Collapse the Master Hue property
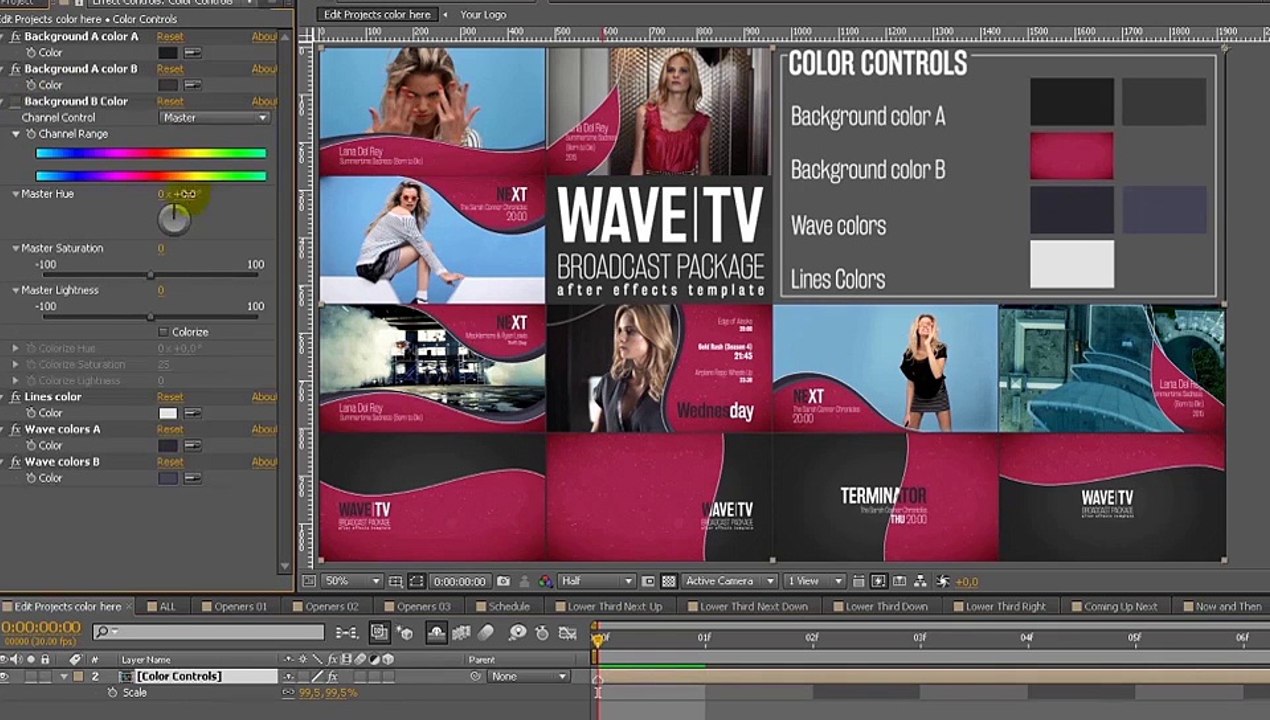1270x720 pixels. pyautogui.click(x=16, y=194)
